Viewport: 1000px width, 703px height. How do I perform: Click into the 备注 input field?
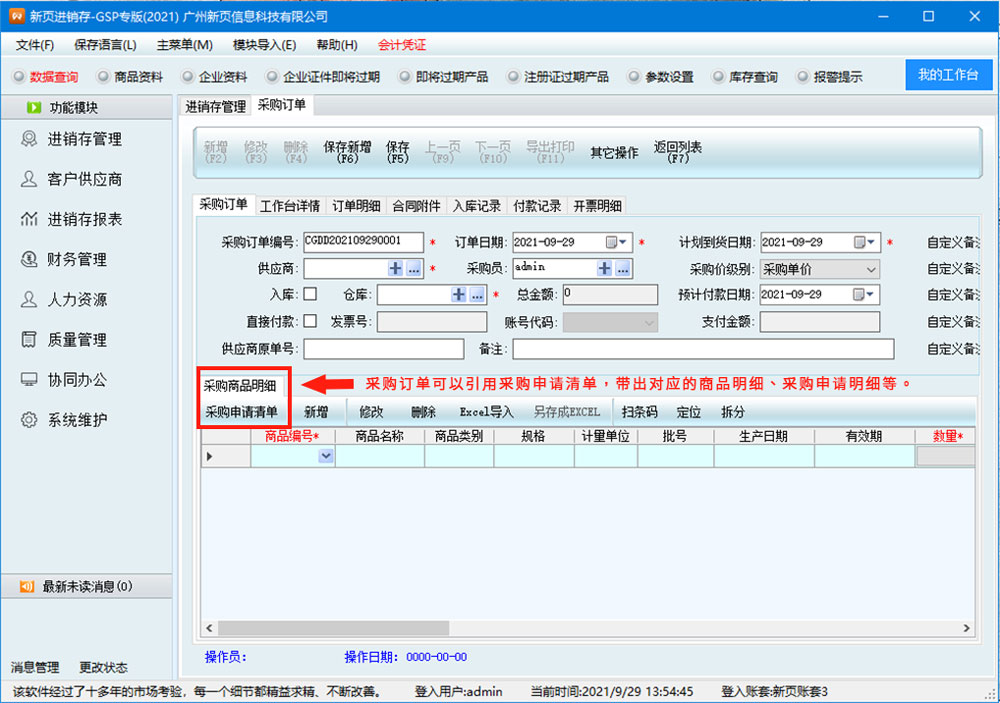(702, 349)
